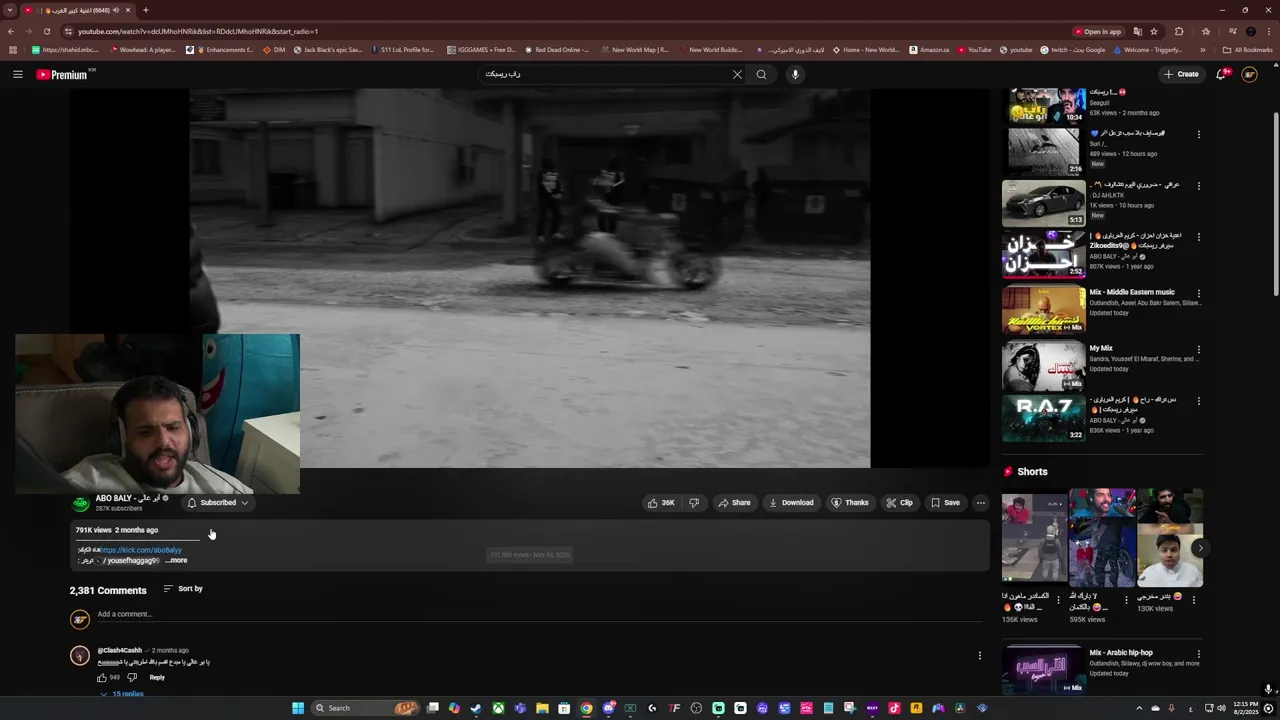The image size is (1280, 720).
Task: Go to YouTube Premium home logo
Action: [62, 74]
